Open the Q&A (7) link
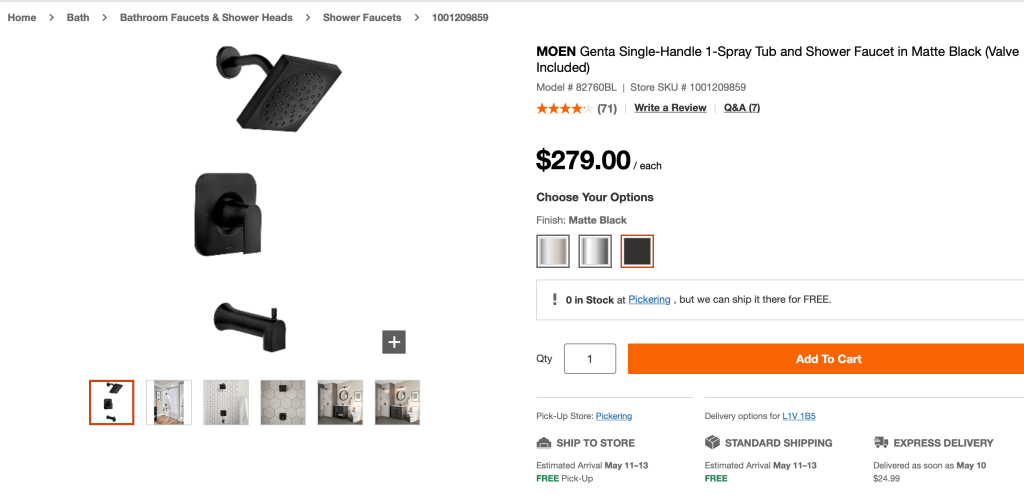The image size is (1024, 504). coord(742,108)
